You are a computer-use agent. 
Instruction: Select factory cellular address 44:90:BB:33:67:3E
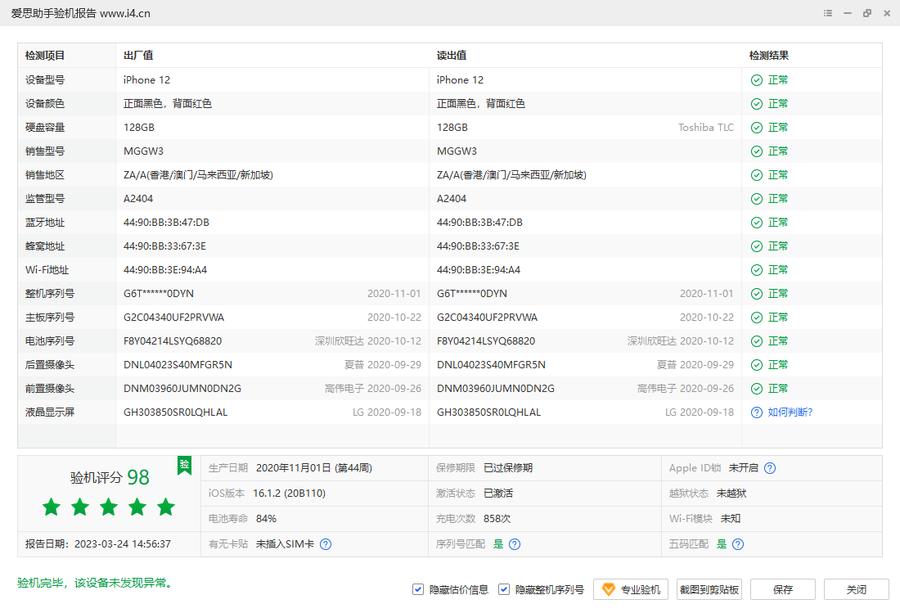pyautogui.click(x=165, y=246)
